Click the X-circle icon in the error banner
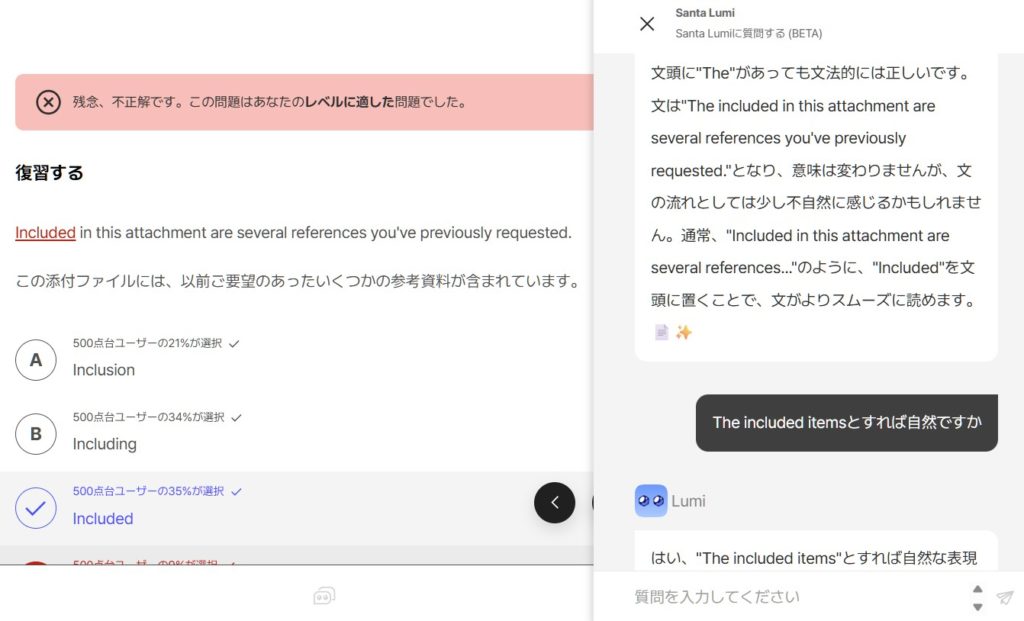Viewport: 1024px width, 621px height. tap(48, 102)
